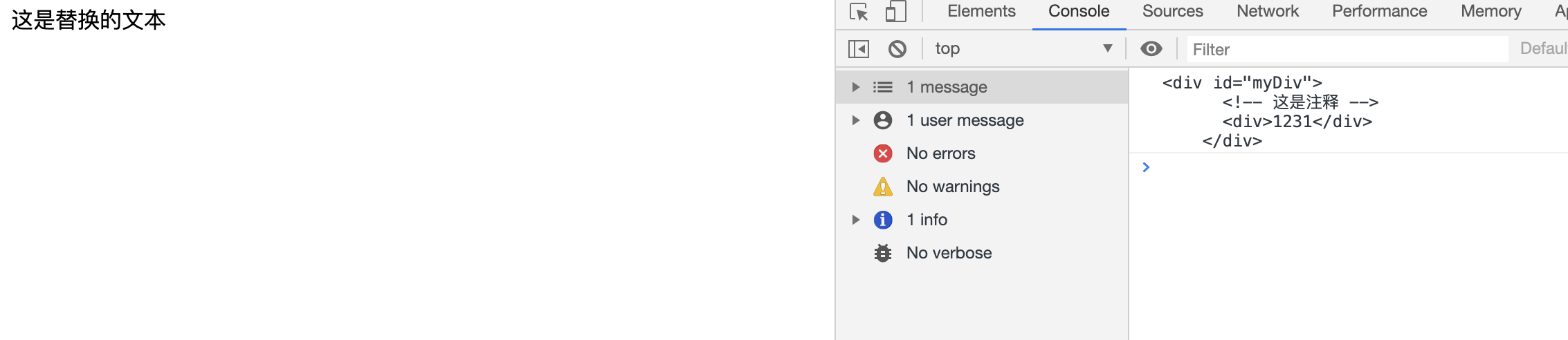Image resolution: width=1568 pixels, height=340 pixels.
Task: Open the Performance tab
Action: click(x=1379, y=11)
